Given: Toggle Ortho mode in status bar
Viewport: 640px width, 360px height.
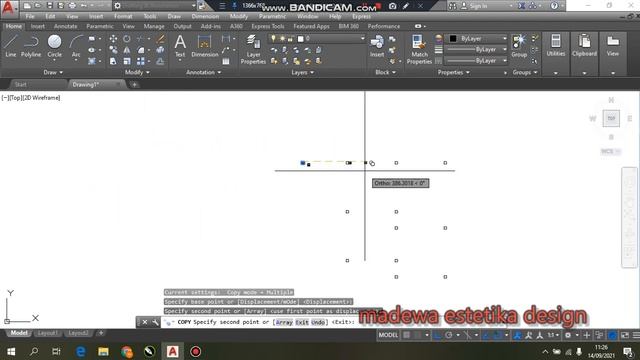Looking at the screenshot, I should 437,335.
